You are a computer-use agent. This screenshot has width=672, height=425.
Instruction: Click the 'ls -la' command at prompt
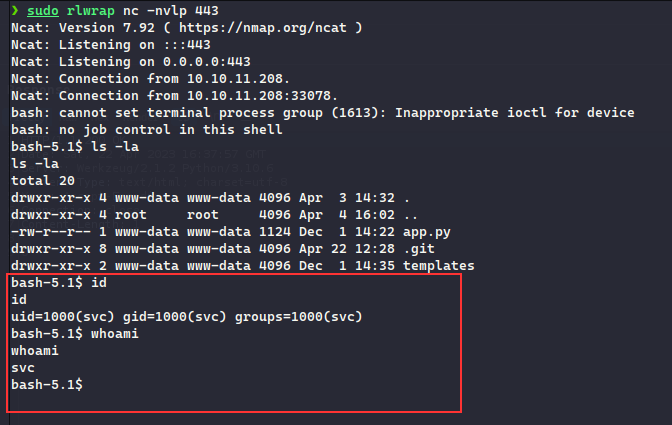tap(115, 147)
